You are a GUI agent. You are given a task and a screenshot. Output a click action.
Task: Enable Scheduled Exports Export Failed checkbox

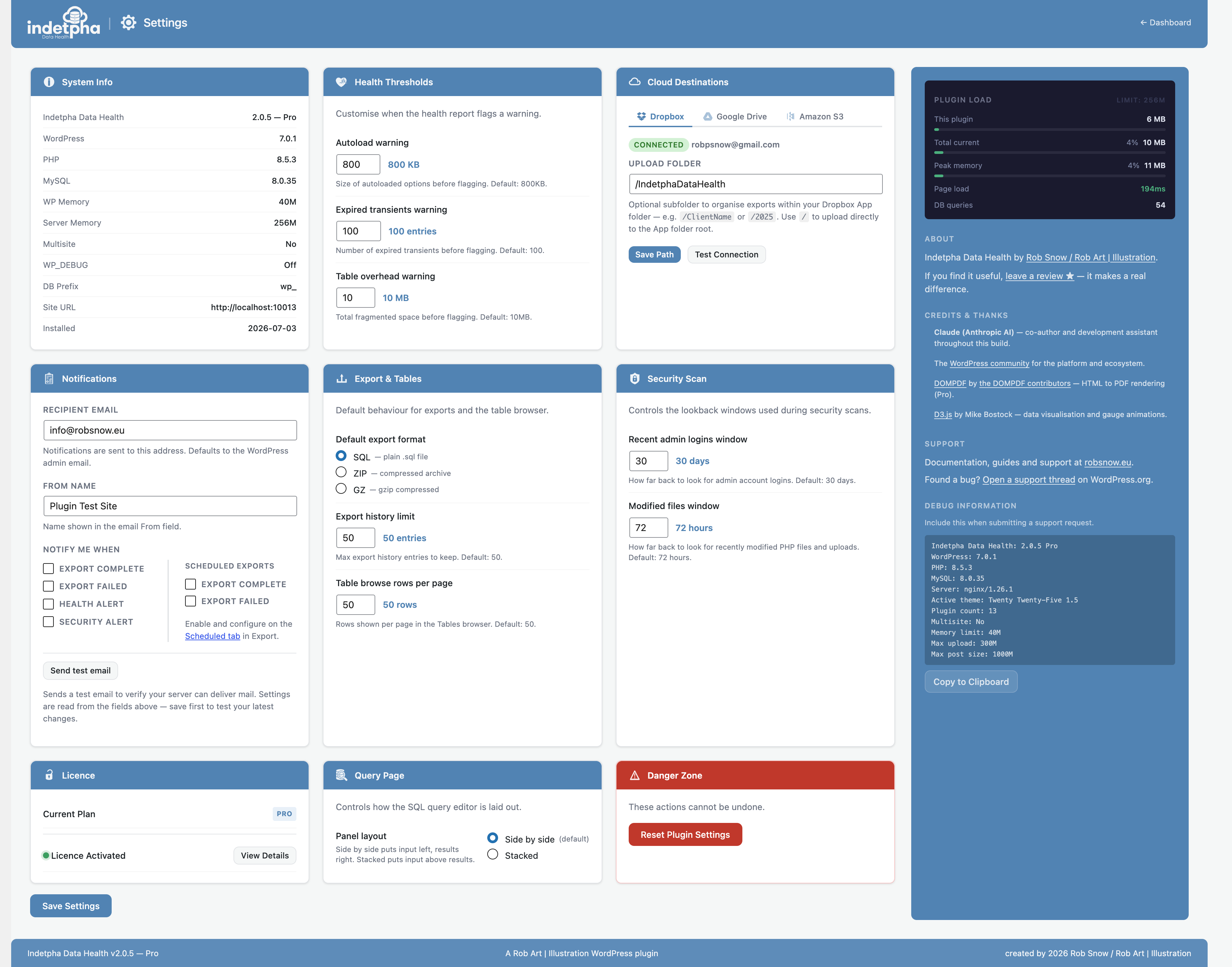(x=191, y=601)
